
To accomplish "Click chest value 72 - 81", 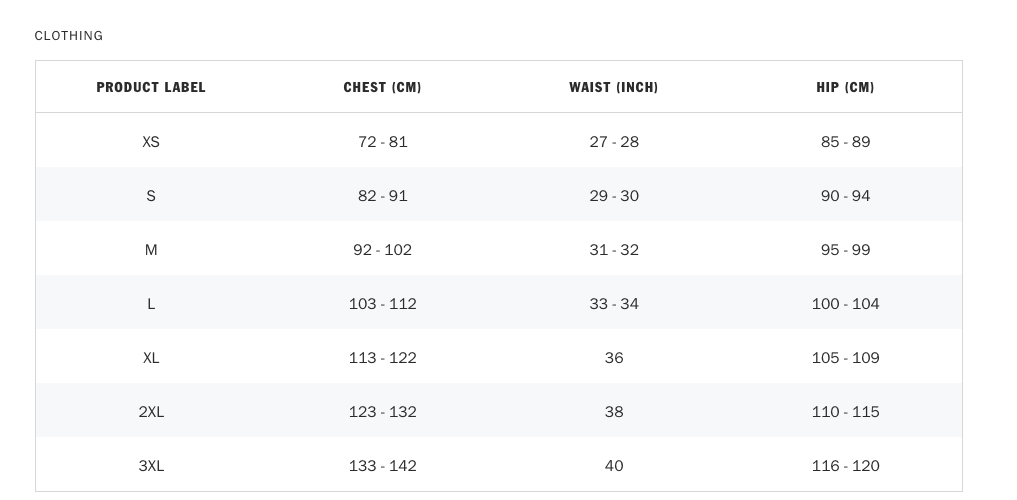I will tap(382, 142).
